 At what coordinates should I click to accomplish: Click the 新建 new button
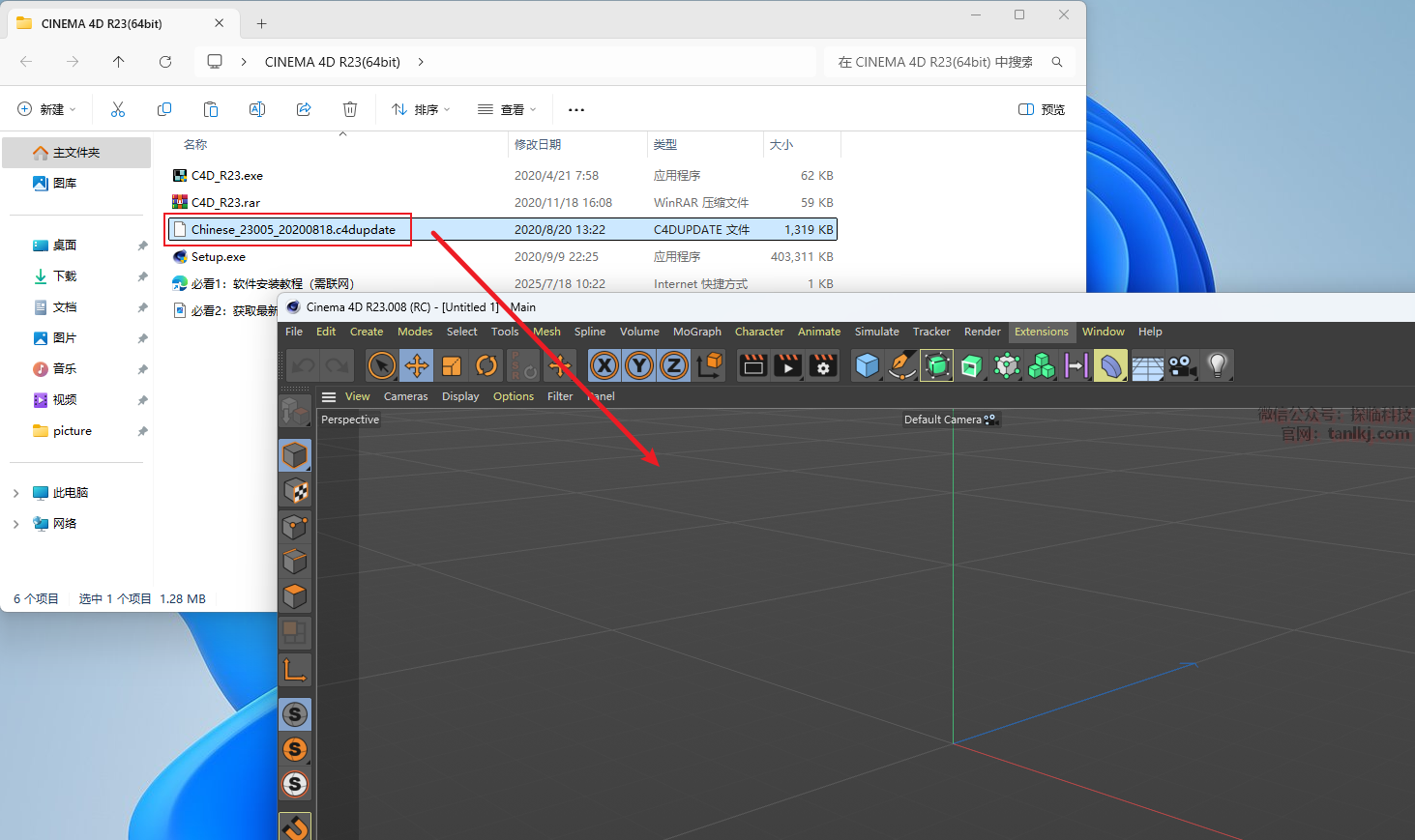[x=46, y=109]
